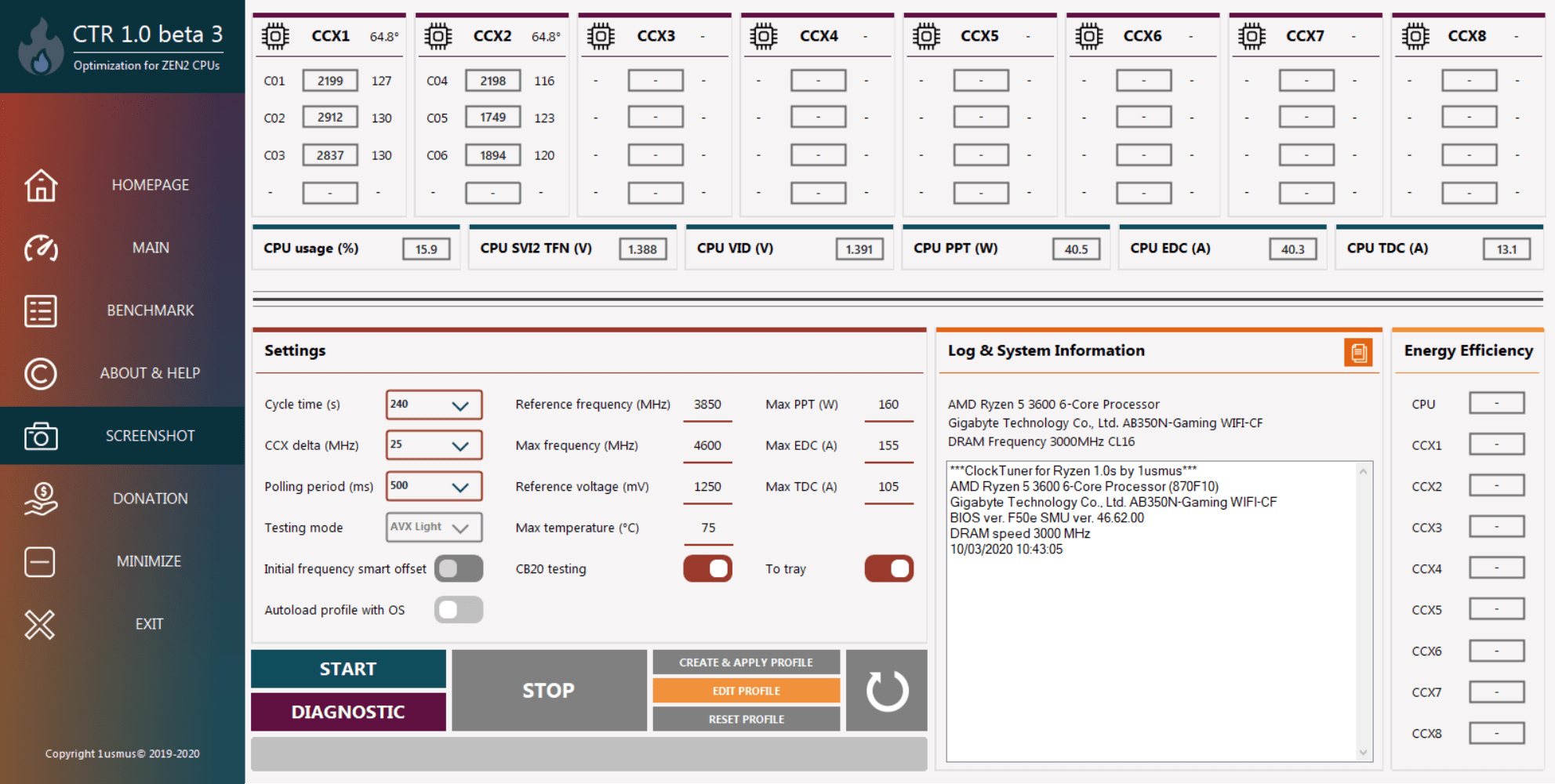
Task: Click the log scrollbar up arrow
Action: (1363, 471)
